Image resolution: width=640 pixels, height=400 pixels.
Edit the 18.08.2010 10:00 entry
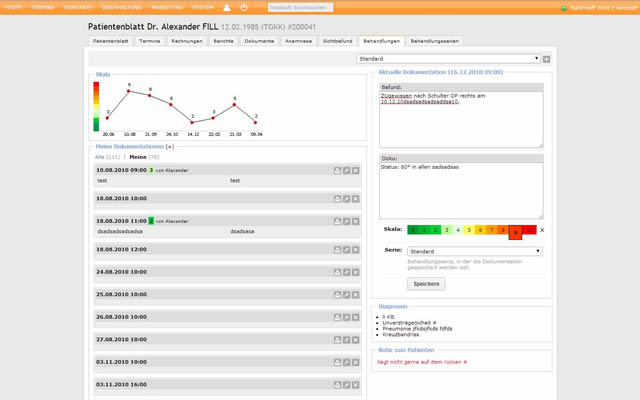coord(347,199)
